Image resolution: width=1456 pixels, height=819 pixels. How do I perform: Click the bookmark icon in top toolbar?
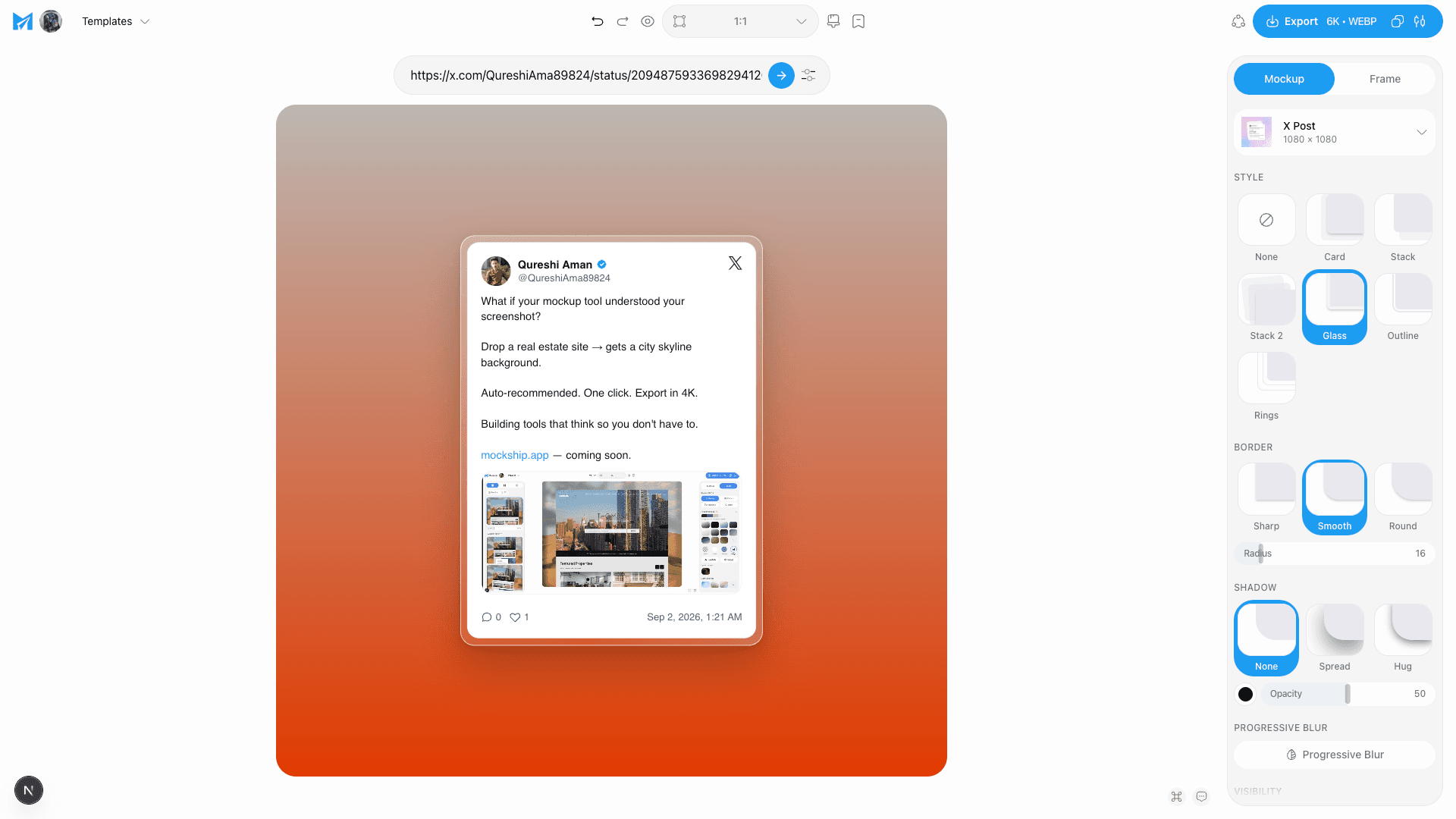858,21
